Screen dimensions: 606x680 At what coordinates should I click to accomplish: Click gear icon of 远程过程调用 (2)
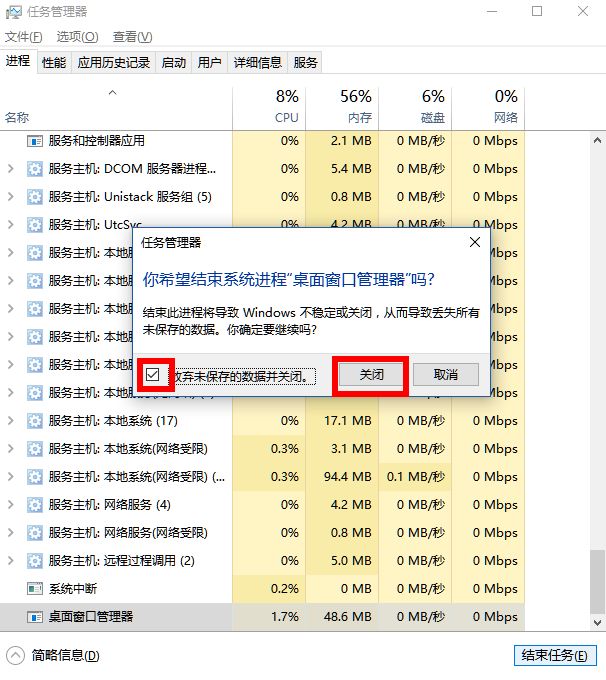[35, 561]
